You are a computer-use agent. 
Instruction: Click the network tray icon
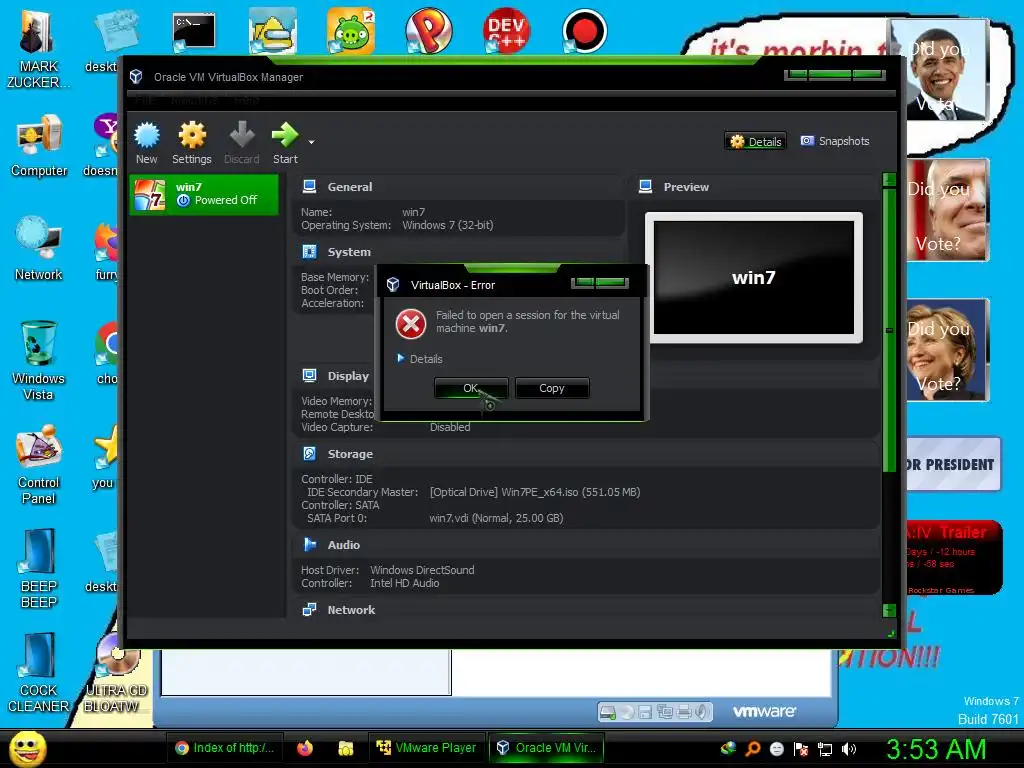coord(825,749)
